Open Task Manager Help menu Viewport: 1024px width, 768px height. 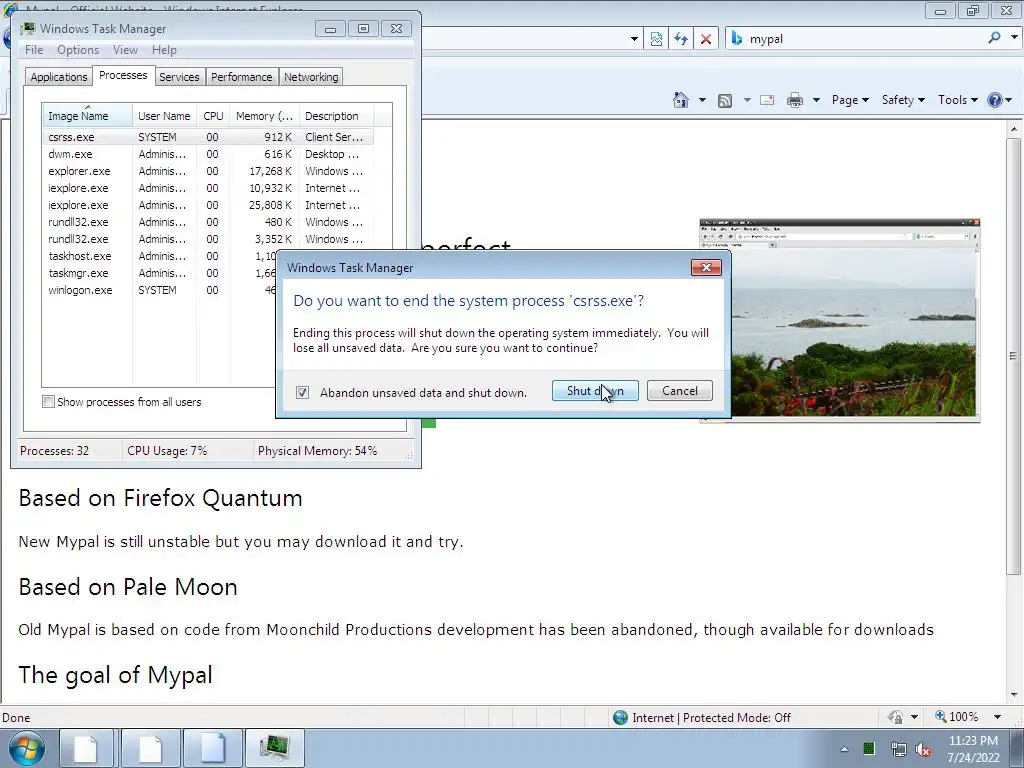click(164, 50)
